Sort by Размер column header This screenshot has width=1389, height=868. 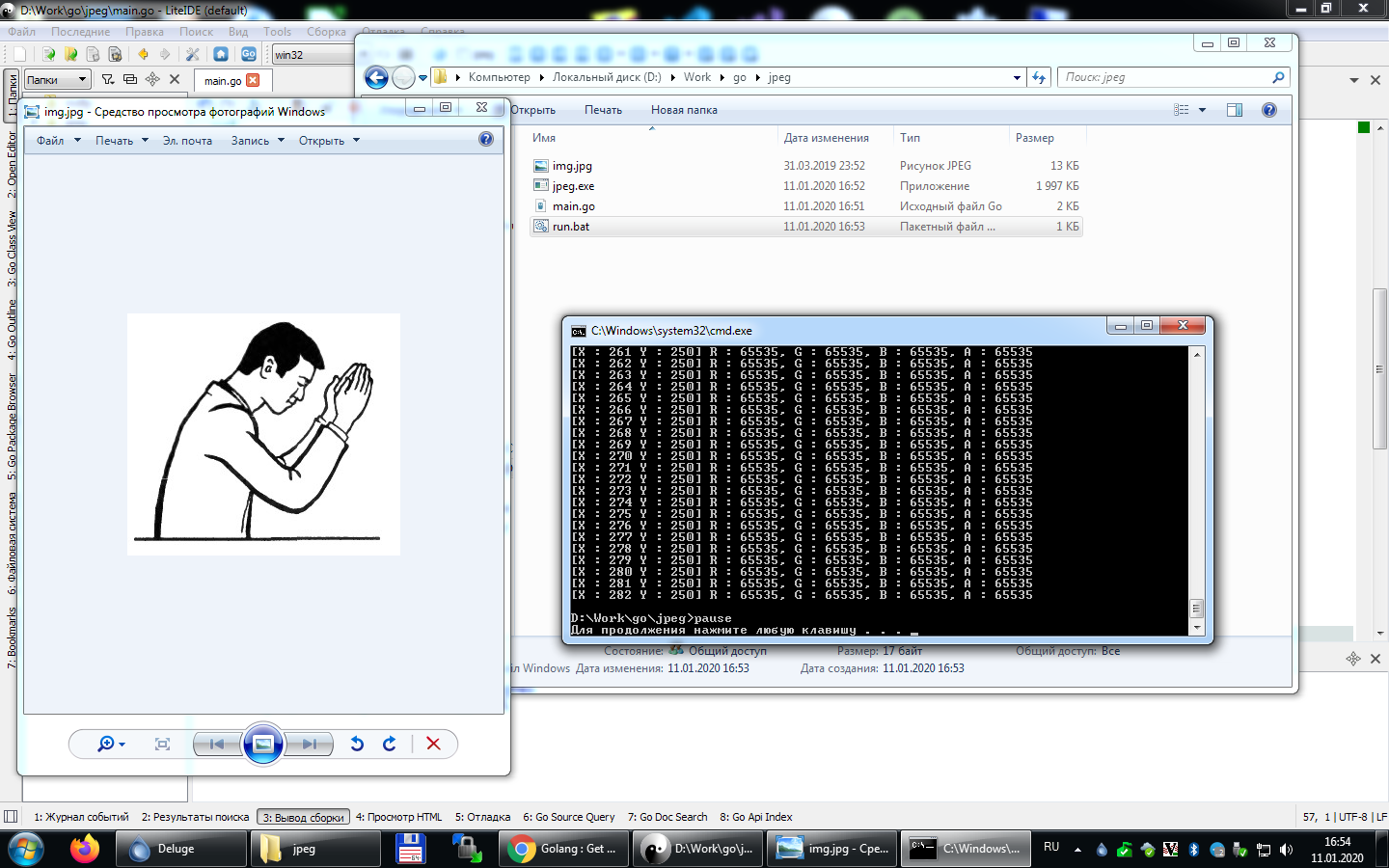click(x=1046, y=138)
